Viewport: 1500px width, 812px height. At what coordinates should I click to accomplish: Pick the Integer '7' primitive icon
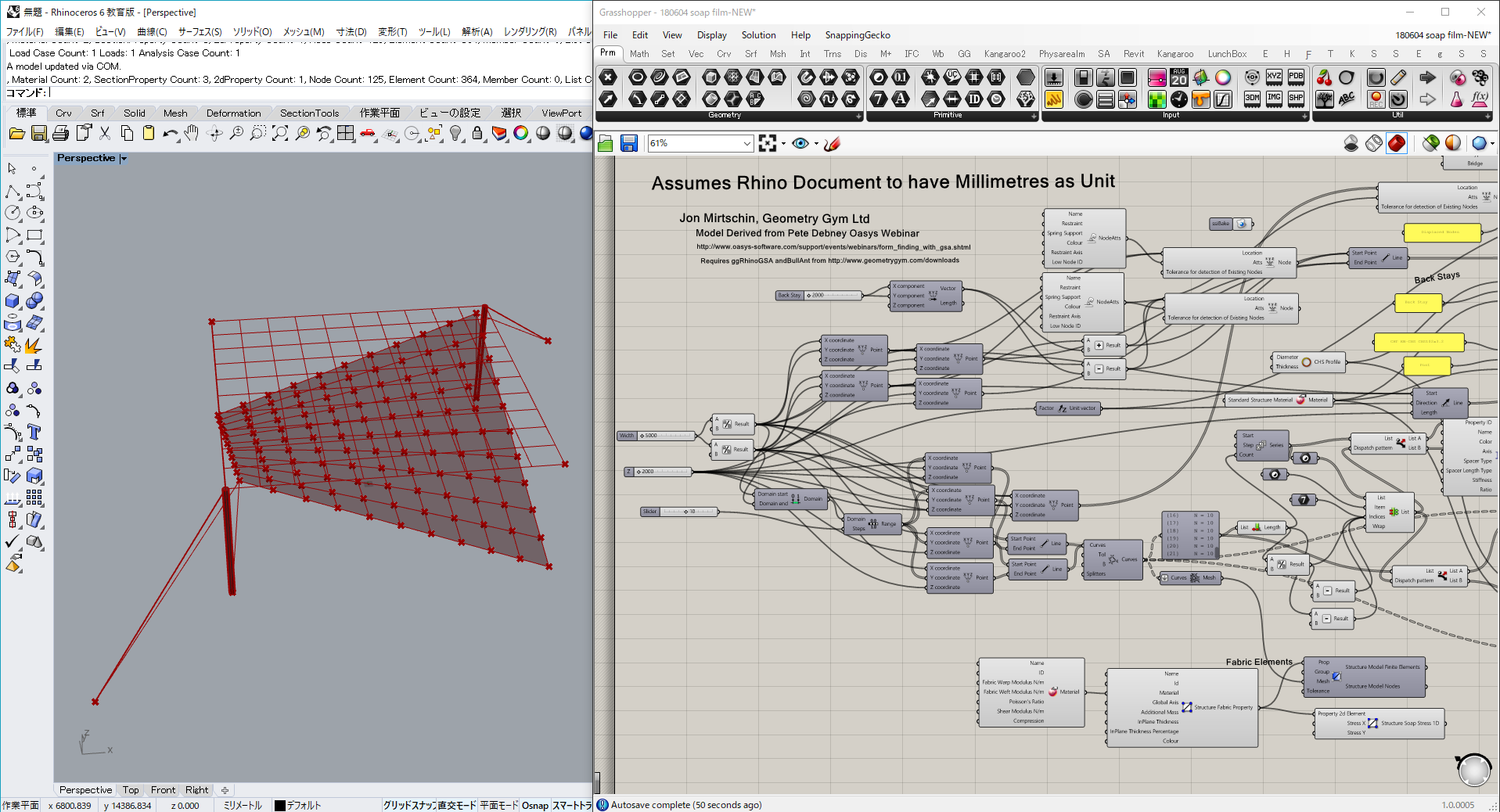(x=879, y=99)
